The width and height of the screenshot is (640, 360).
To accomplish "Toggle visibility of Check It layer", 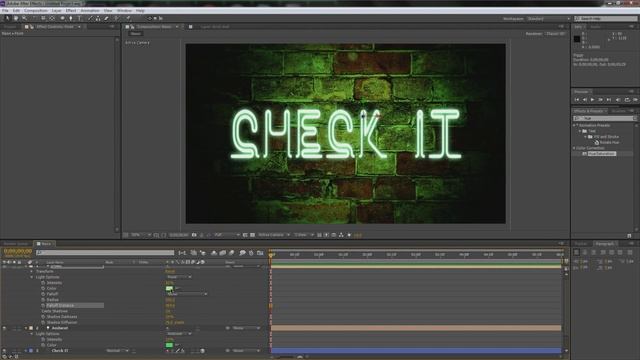I will click(4, 351).
